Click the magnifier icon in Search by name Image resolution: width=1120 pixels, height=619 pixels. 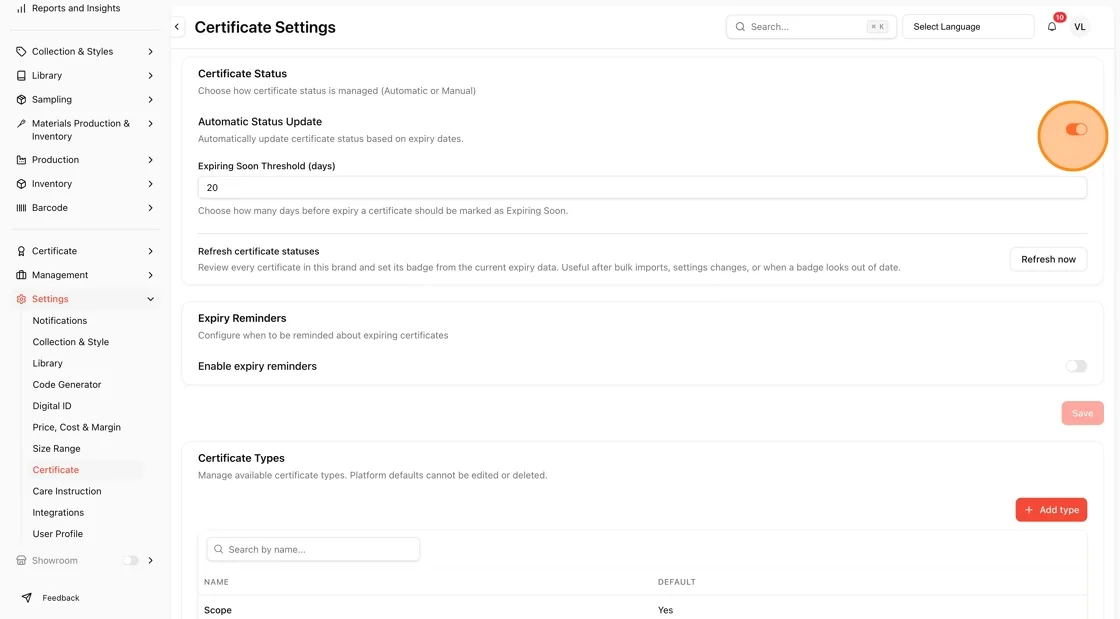pyautogui.click(x=219, y=549)
